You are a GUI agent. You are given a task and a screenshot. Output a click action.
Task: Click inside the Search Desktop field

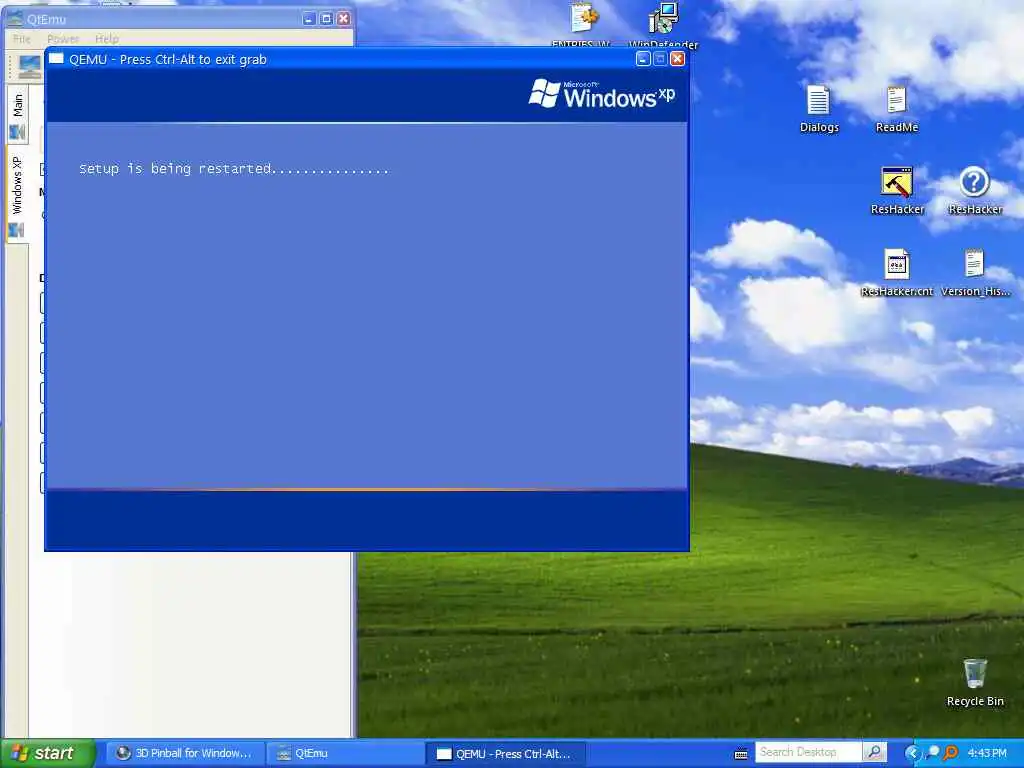(x=808, y=752)
